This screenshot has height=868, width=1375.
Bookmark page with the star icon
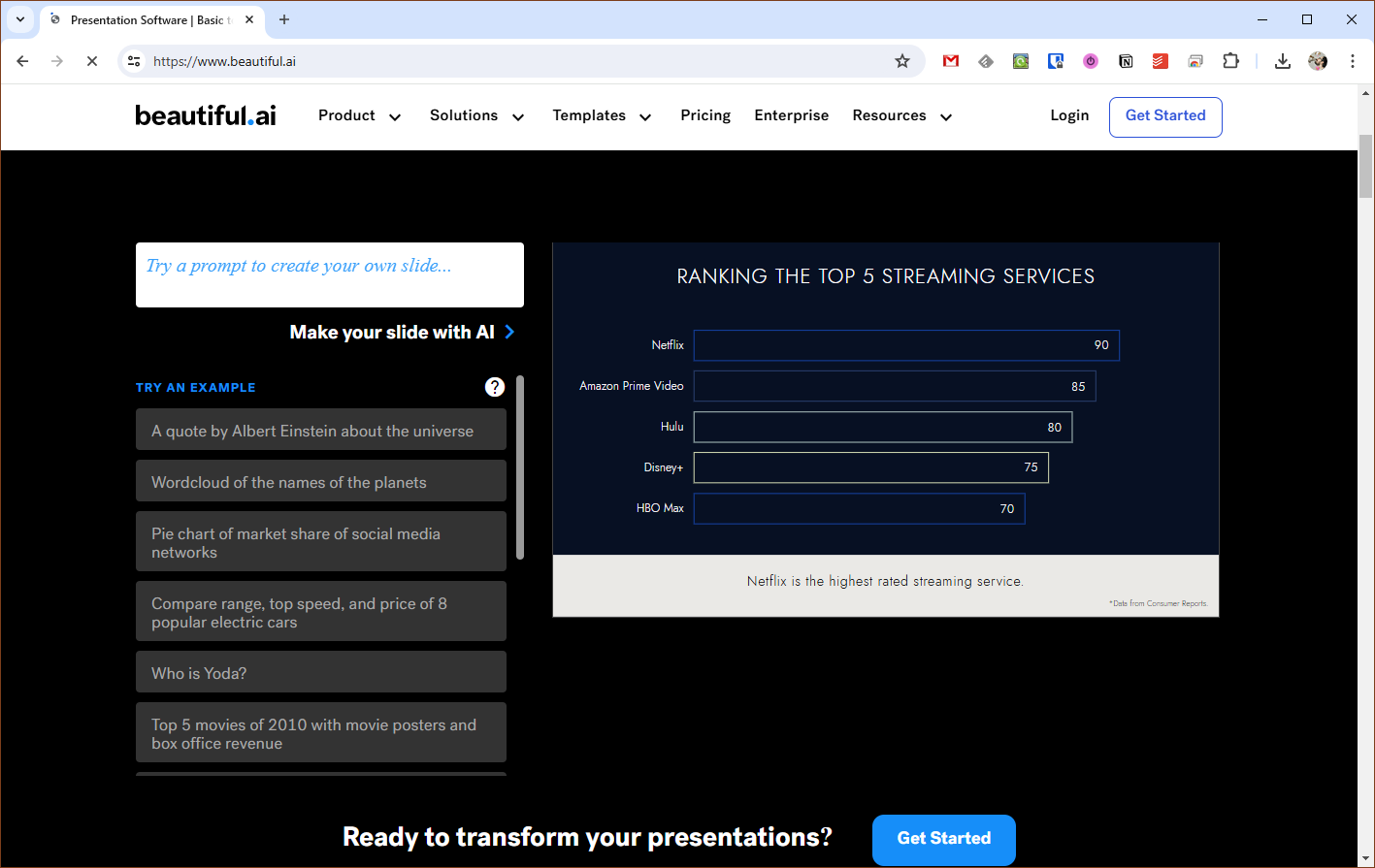tap(902, 61)
